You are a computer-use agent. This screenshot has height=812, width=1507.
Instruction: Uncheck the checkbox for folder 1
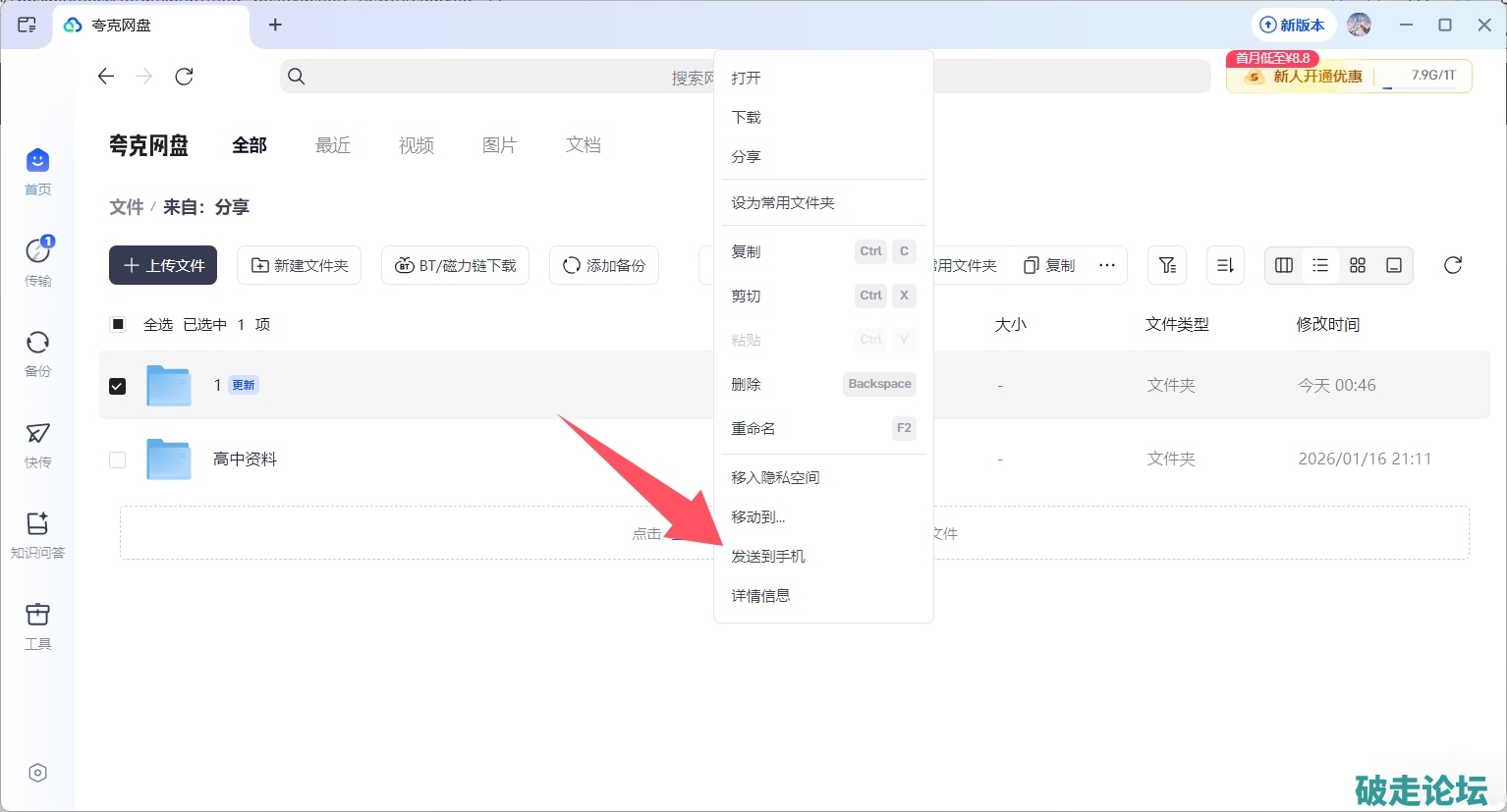(x=118, y=386)
